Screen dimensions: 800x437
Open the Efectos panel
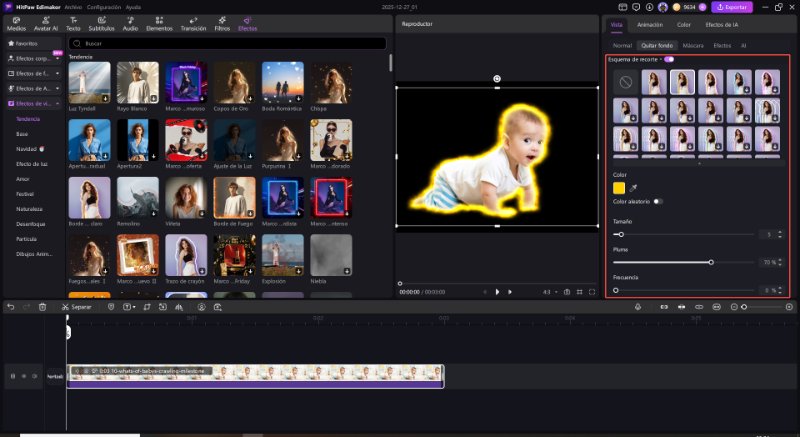[x=247, y=24]
